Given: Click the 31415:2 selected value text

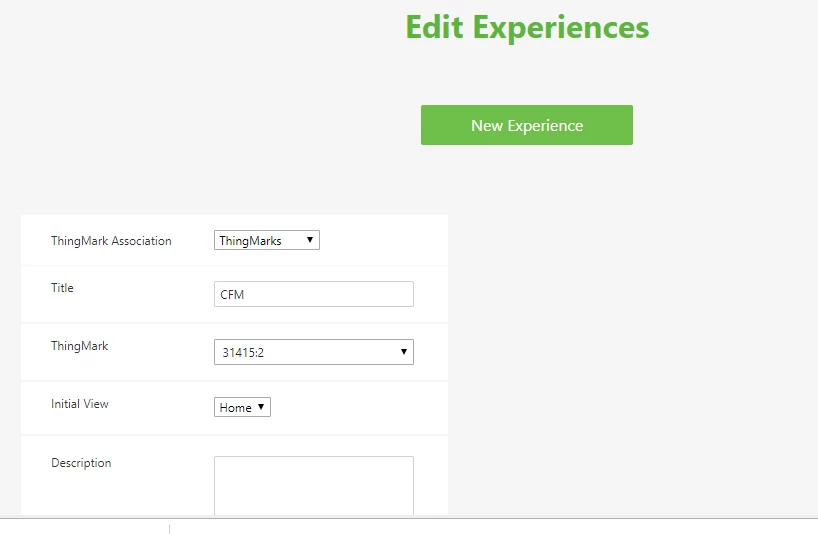Looking at the screenshot, I should tap(243, 353).
